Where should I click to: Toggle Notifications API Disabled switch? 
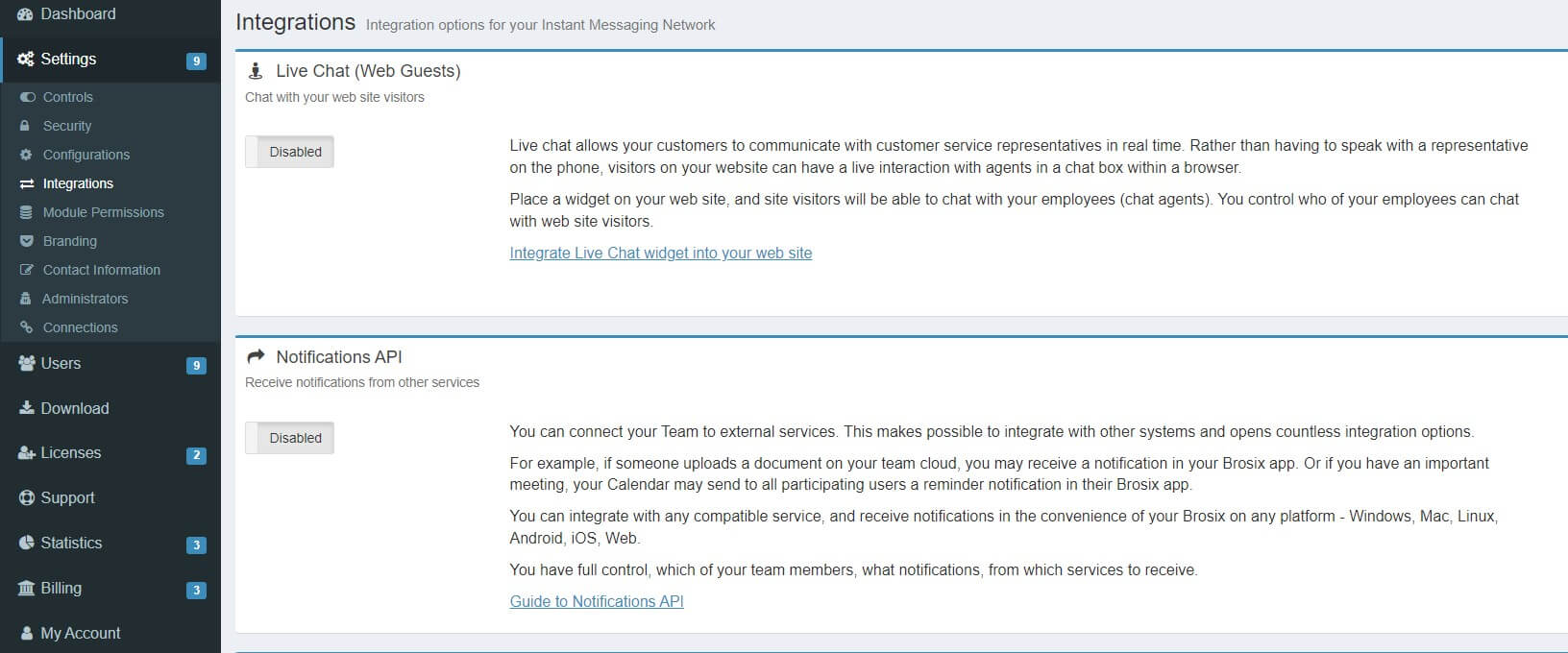(x=289, y=438)
